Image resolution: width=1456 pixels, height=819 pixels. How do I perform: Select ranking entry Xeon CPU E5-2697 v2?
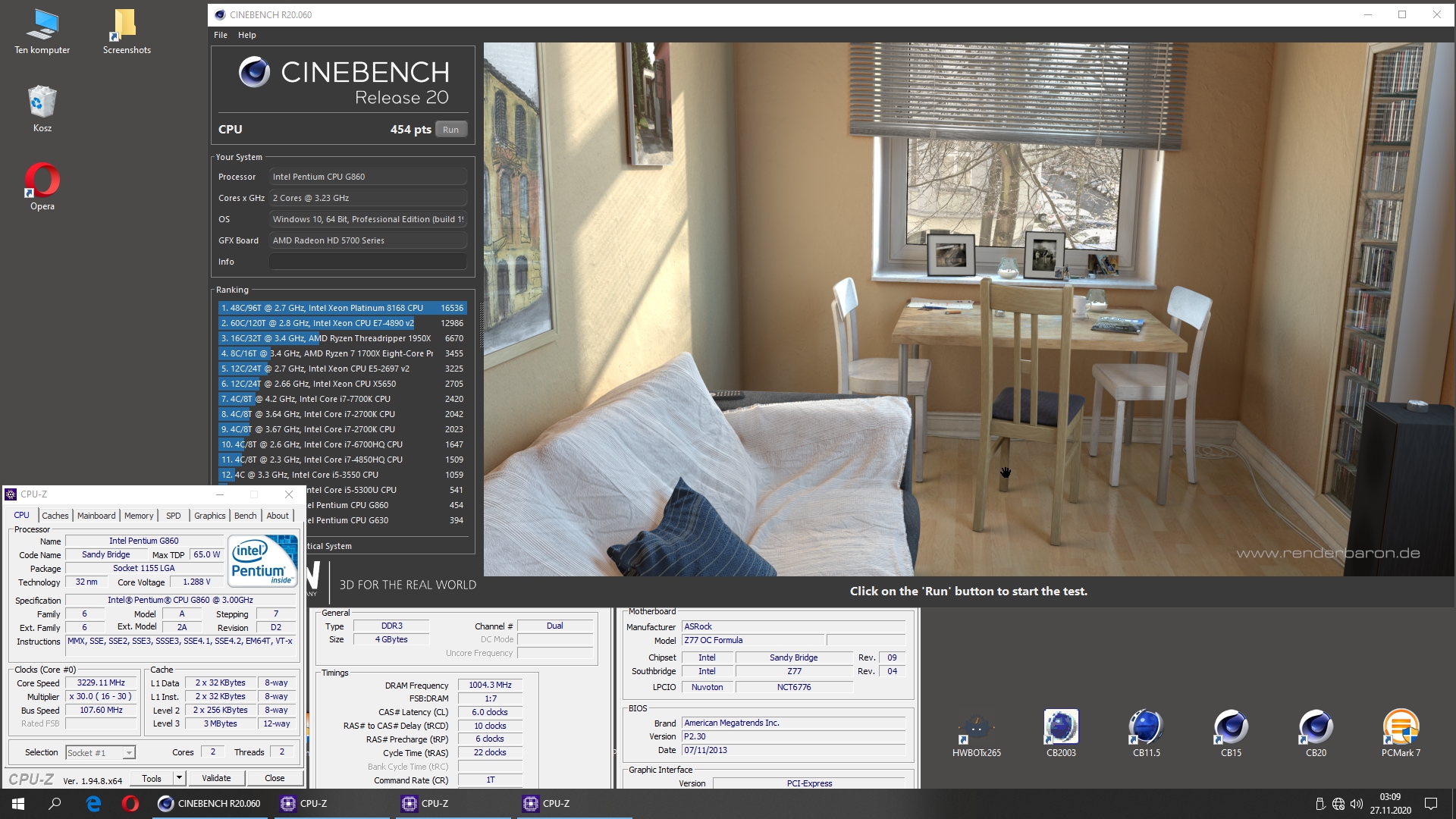click(342, 369)
